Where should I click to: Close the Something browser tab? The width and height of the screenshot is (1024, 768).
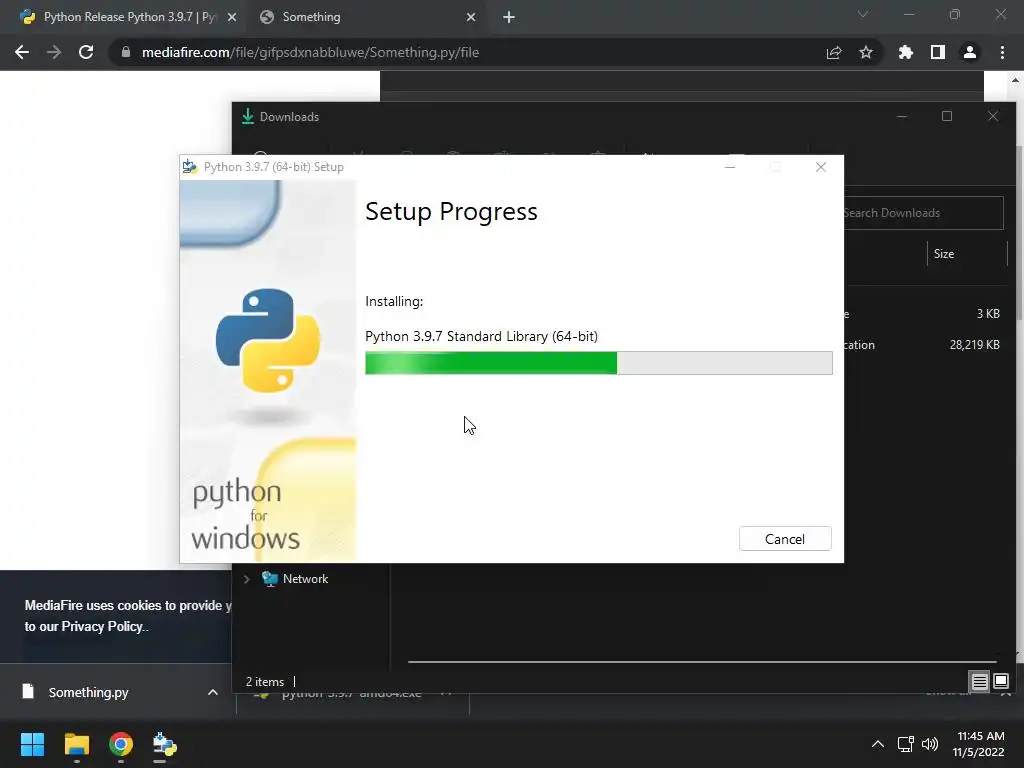pyautogui.click(x=471, y=17)
